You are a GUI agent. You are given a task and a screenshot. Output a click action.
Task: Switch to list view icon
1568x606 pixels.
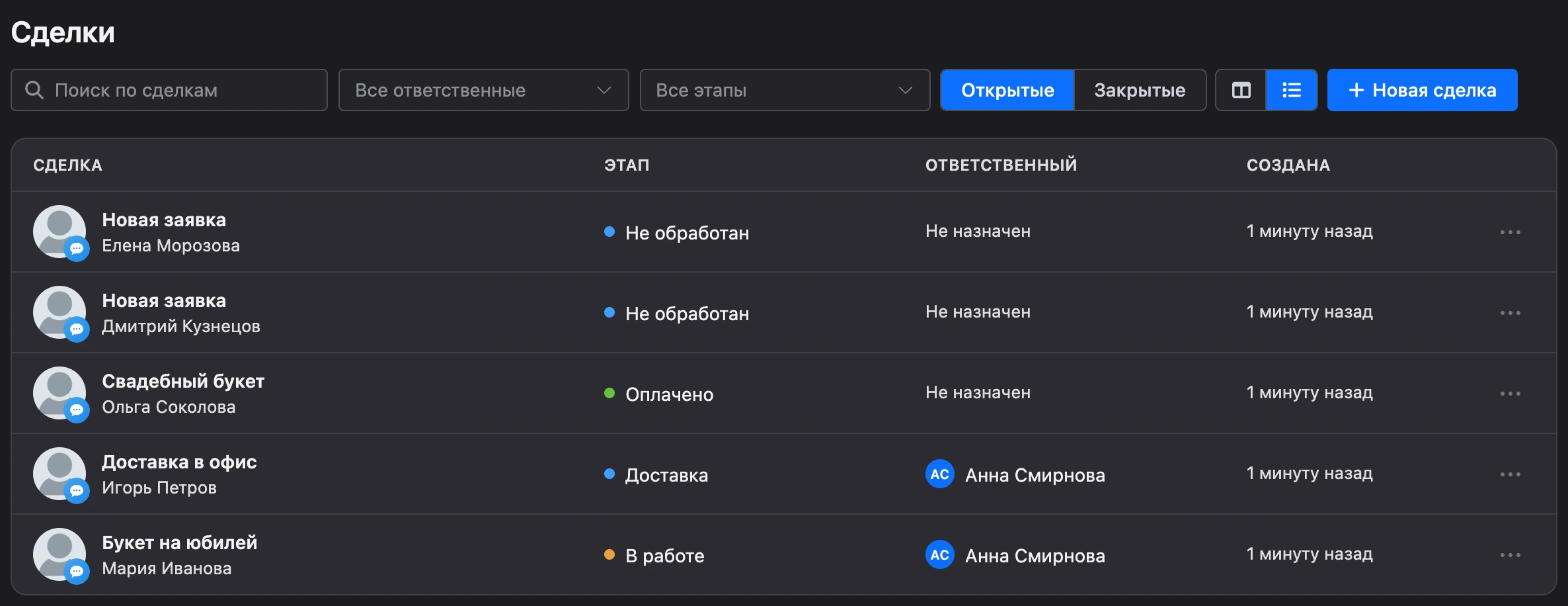tap(1291, 90)
